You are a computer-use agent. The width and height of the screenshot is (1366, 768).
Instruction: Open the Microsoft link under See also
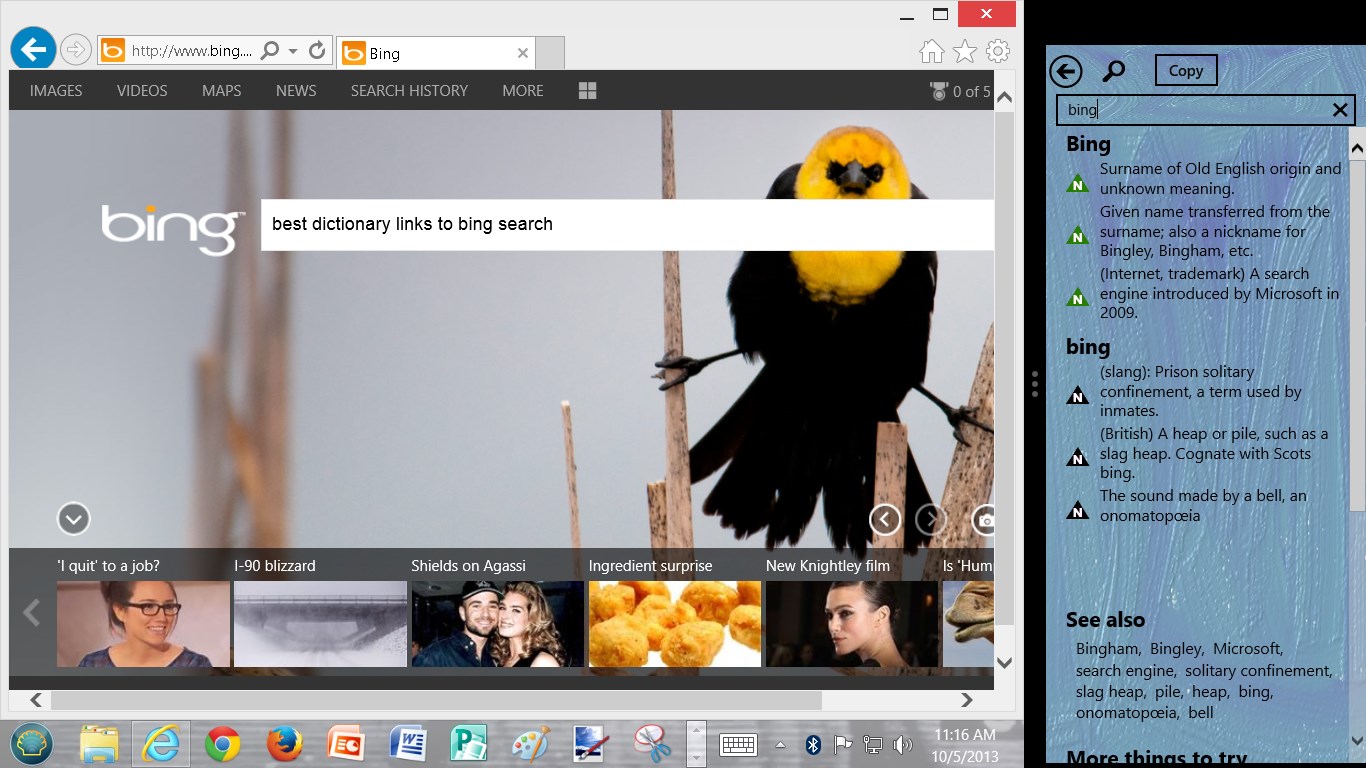click(x=1248, y=648)
